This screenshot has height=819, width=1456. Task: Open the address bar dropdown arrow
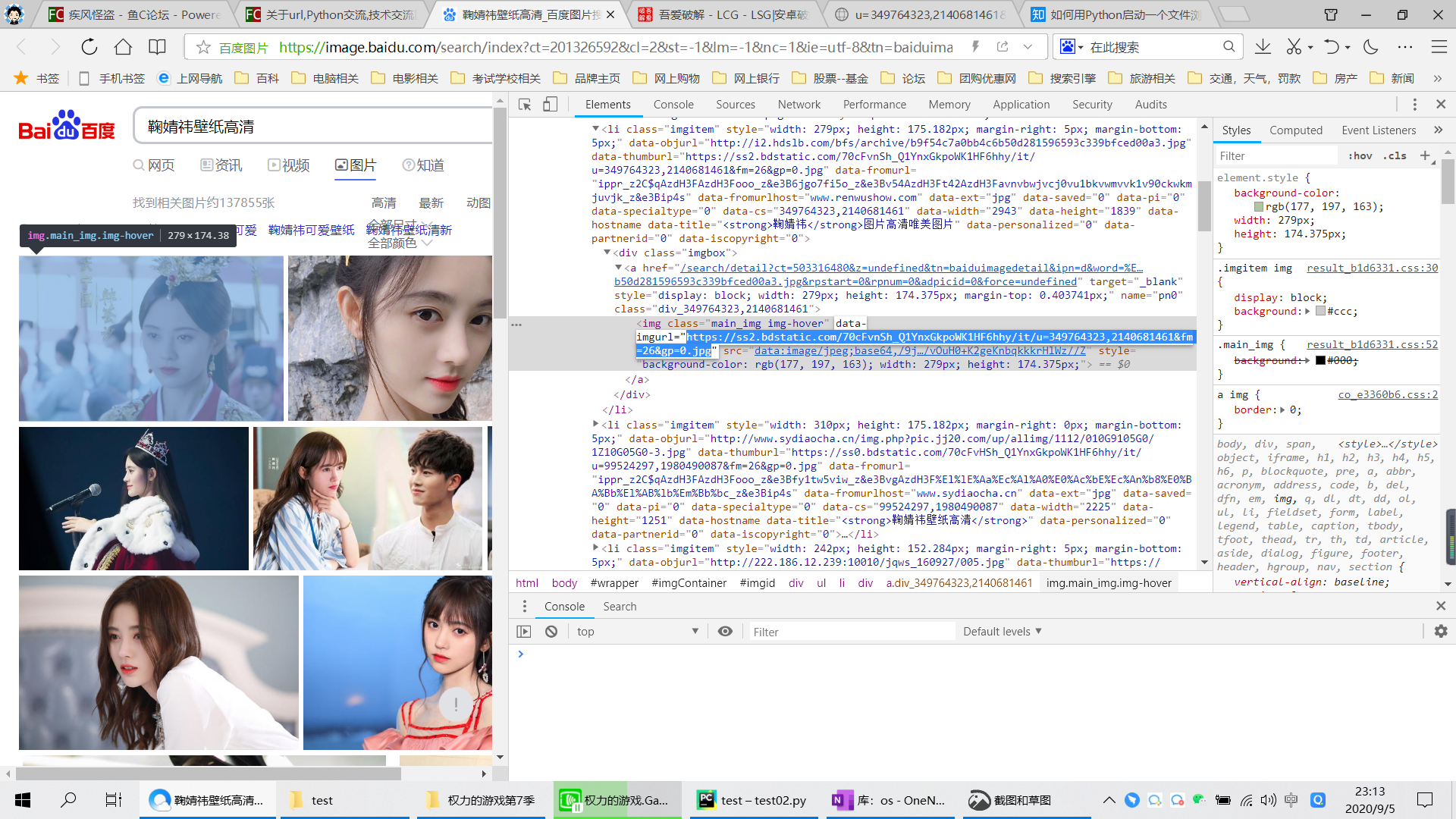tap(1028, 47)
